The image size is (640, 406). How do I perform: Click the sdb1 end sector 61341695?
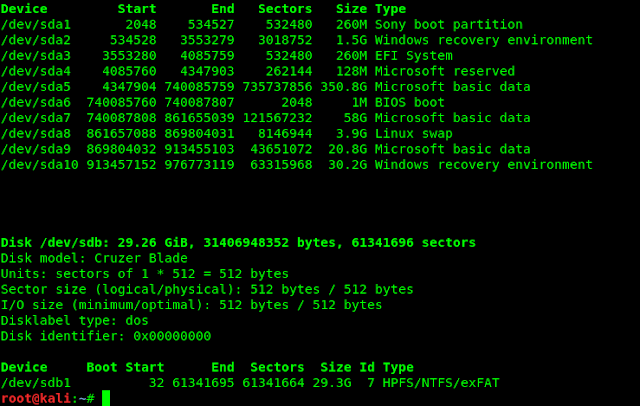tap(203, 383)
